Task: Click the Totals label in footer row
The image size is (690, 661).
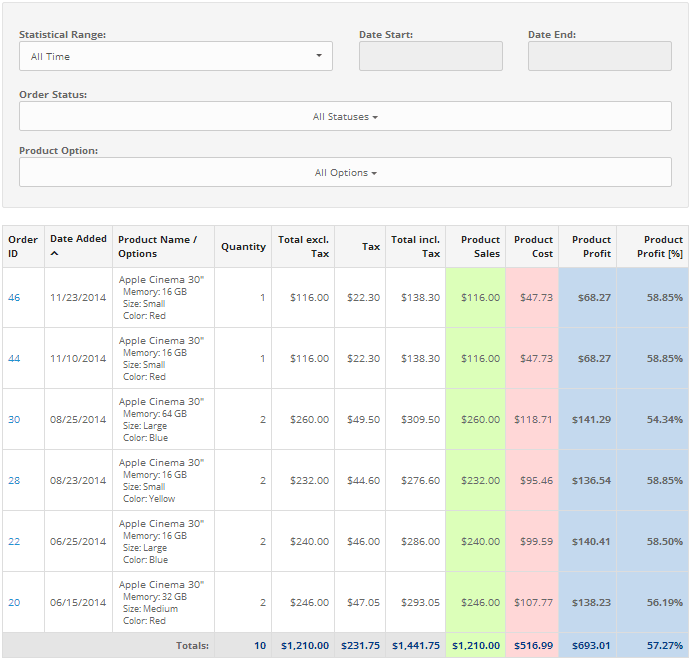Action: click(x=192, y=646)
